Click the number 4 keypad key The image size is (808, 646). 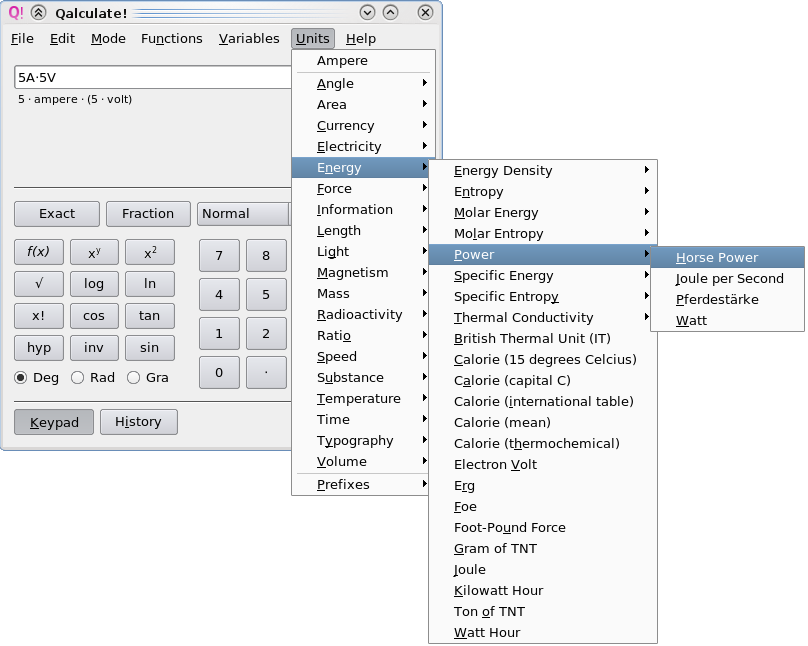click(219, 295)
